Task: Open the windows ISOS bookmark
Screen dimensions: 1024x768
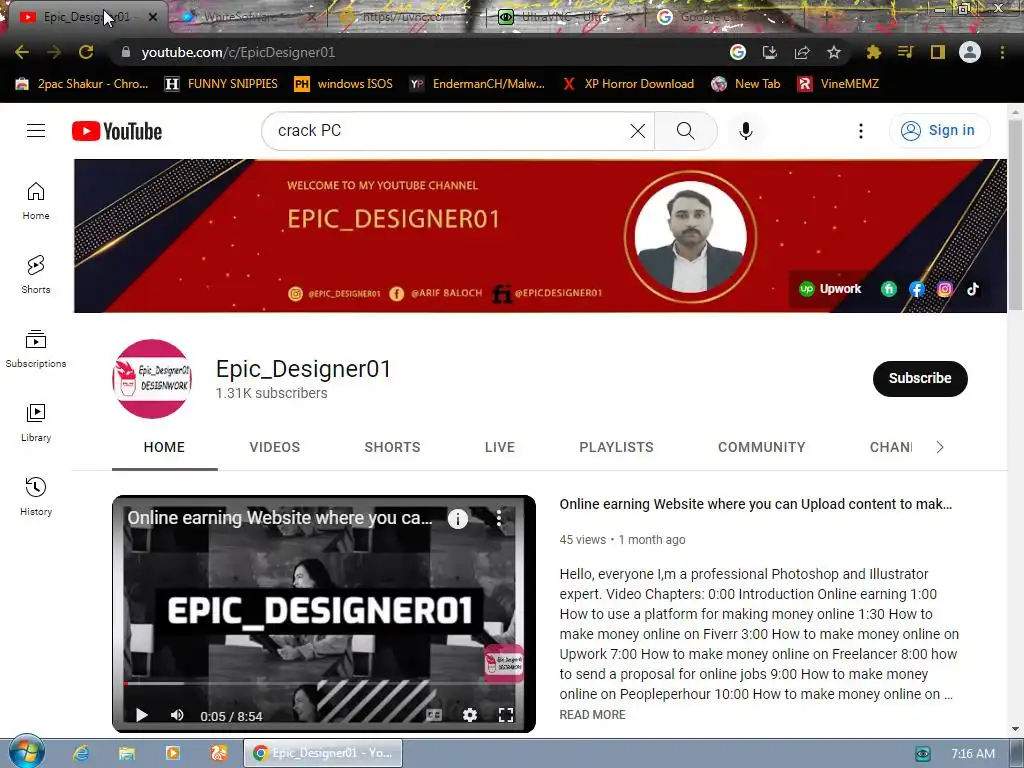Action: click(344, 84)
